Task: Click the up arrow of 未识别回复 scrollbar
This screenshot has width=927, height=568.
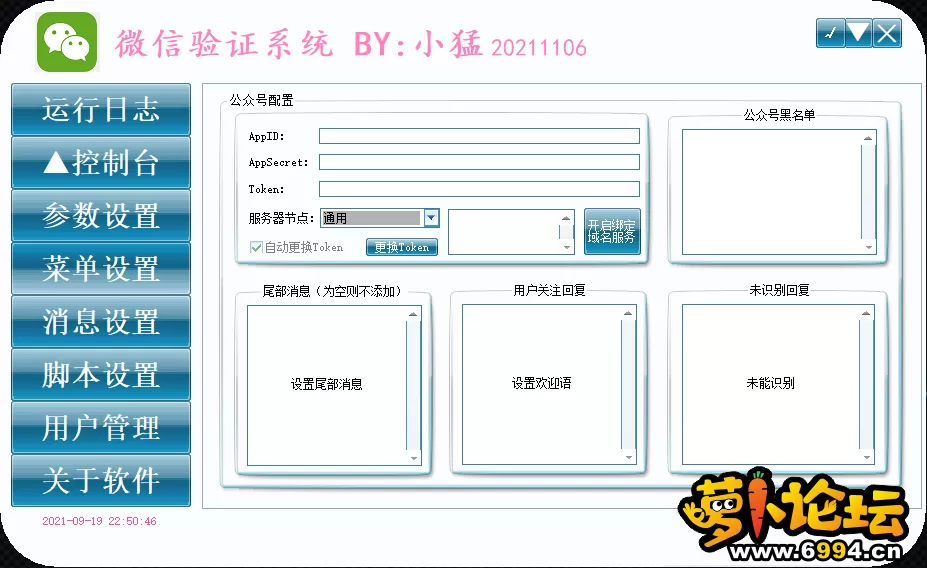Action: click(x=867, y=313)
